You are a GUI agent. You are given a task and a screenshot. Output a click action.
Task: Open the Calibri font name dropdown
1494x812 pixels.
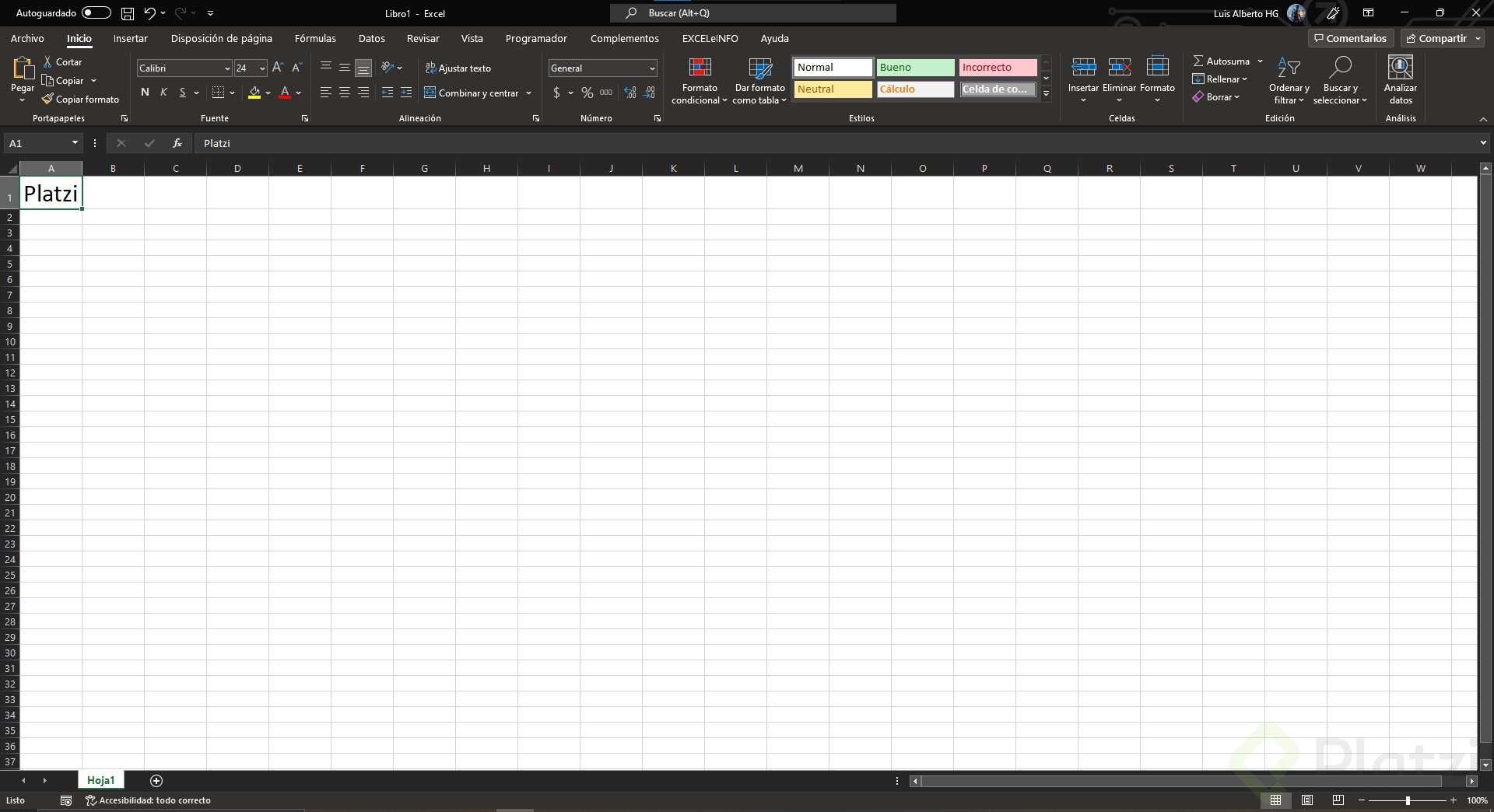(x=226, y=68)
